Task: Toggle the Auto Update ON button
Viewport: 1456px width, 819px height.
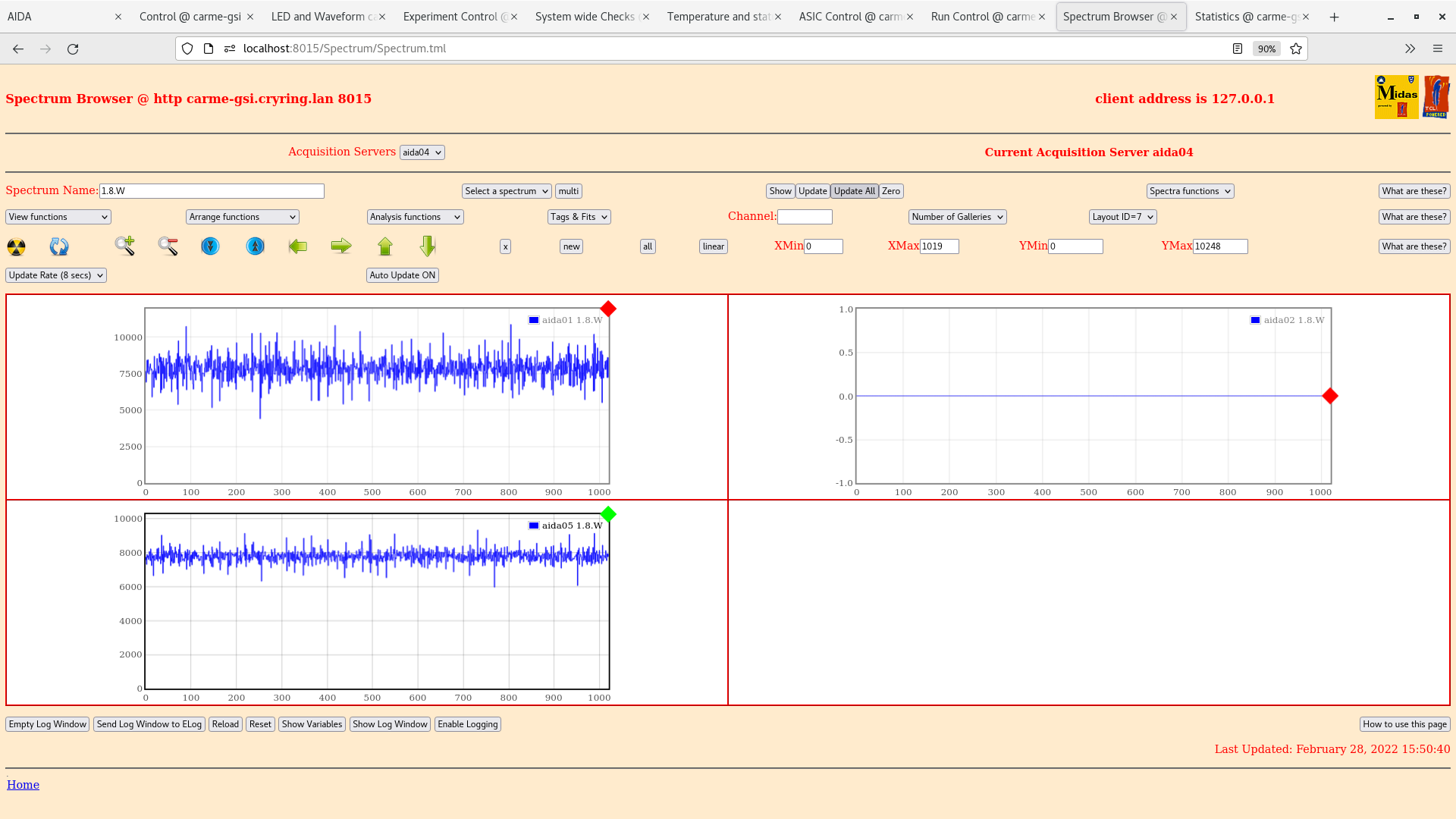Action: pyautogui.click(x=402, y=275)
